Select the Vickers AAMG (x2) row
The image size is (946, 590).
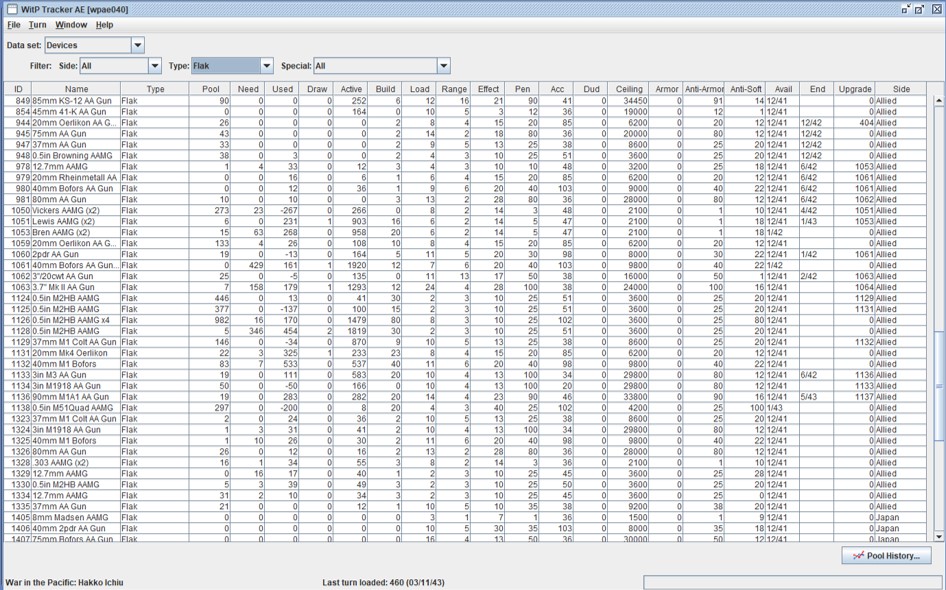(x=465, y=211)
